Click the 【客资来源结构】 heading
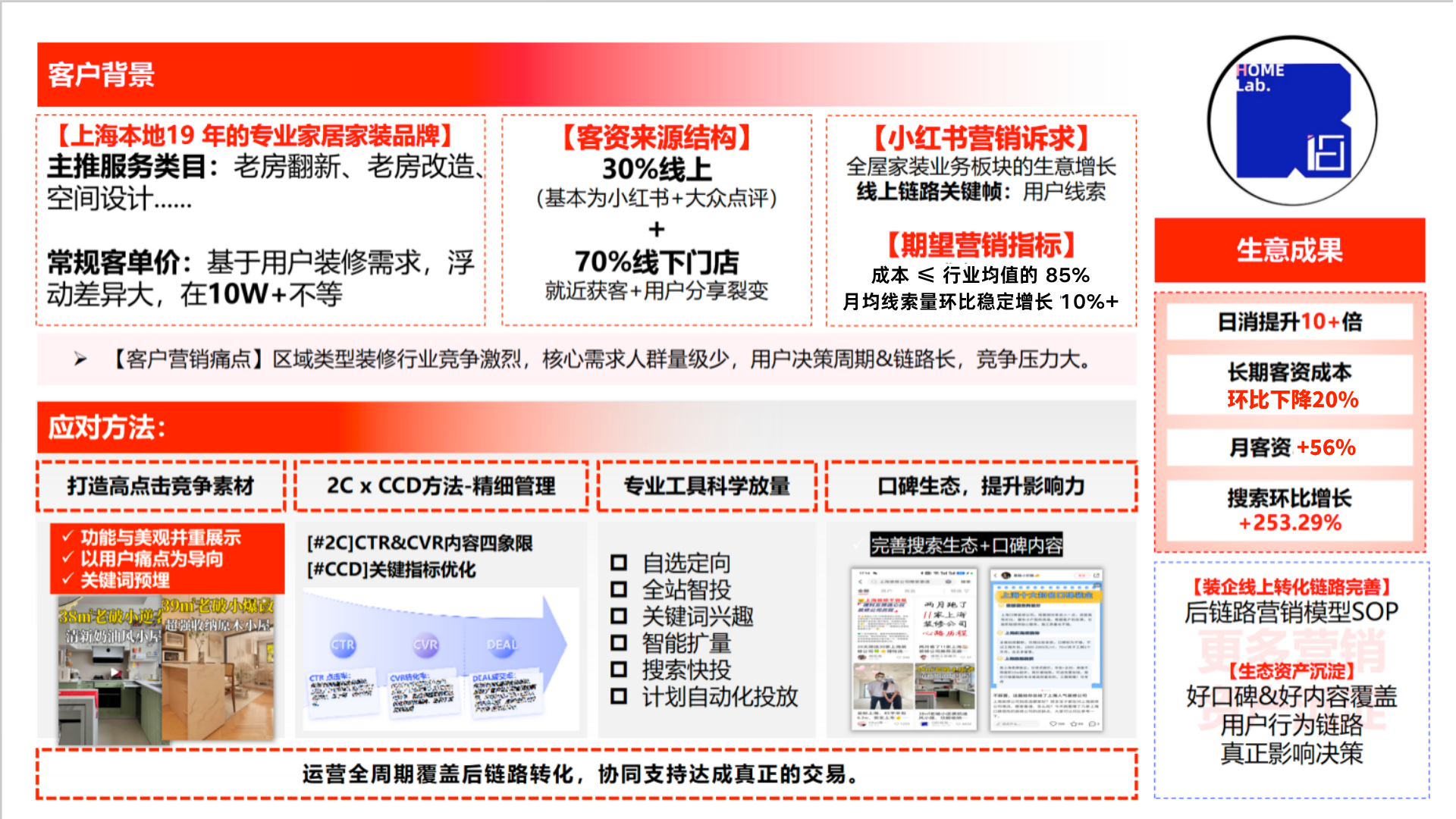Viewport: 1456px width, 819px height. click(x=657, y=137)
